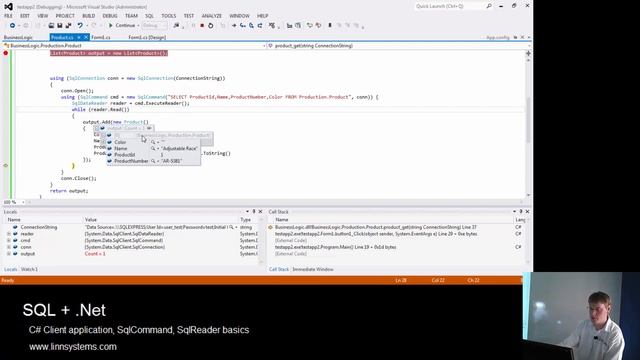Image resolution: width=640 pixels, height=360 pixels.
Task: Select the Form1.button1_Click call stack frame
Action: [x=376, y=234]
